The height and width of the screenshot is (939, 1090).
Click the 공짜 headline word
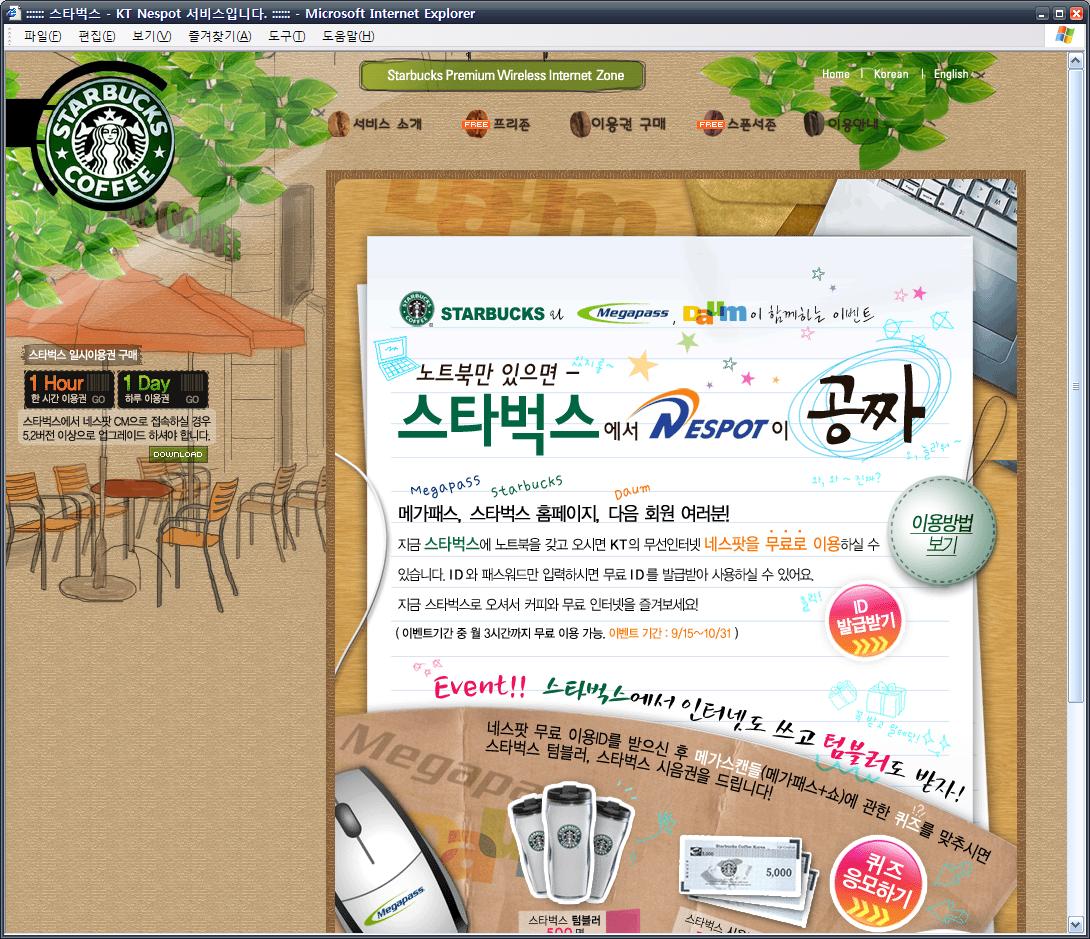coord(865,406)
